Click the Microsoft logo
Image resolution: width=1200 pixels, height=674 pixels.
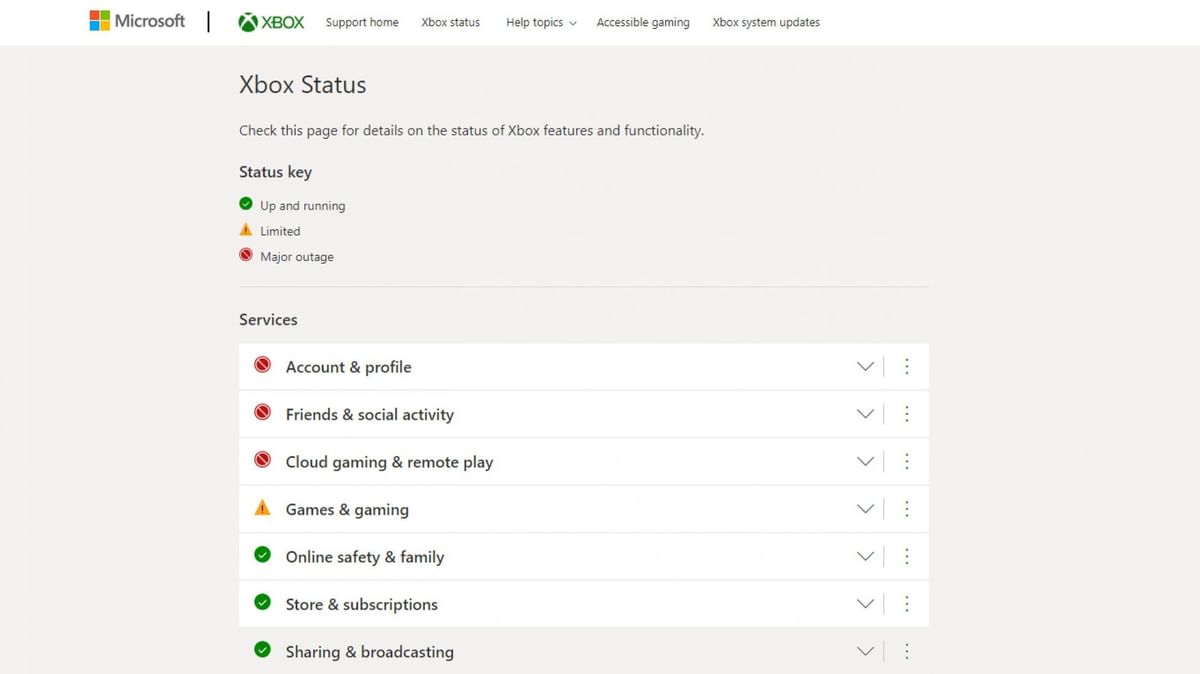138,21
